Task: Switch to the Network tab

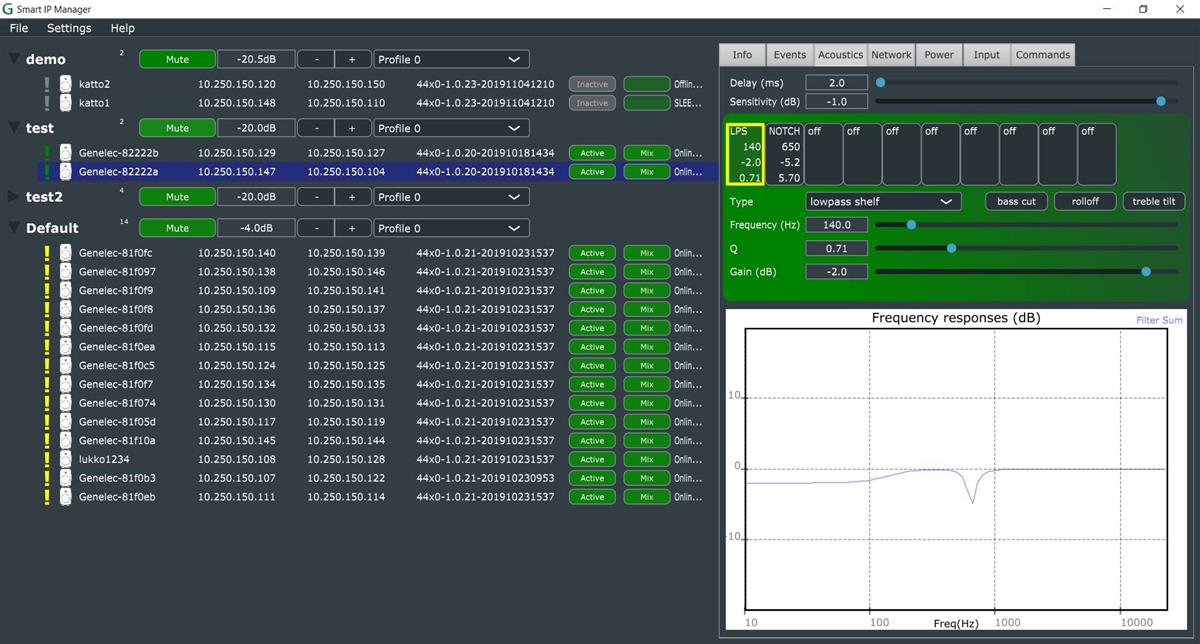Action: (890, 55)
